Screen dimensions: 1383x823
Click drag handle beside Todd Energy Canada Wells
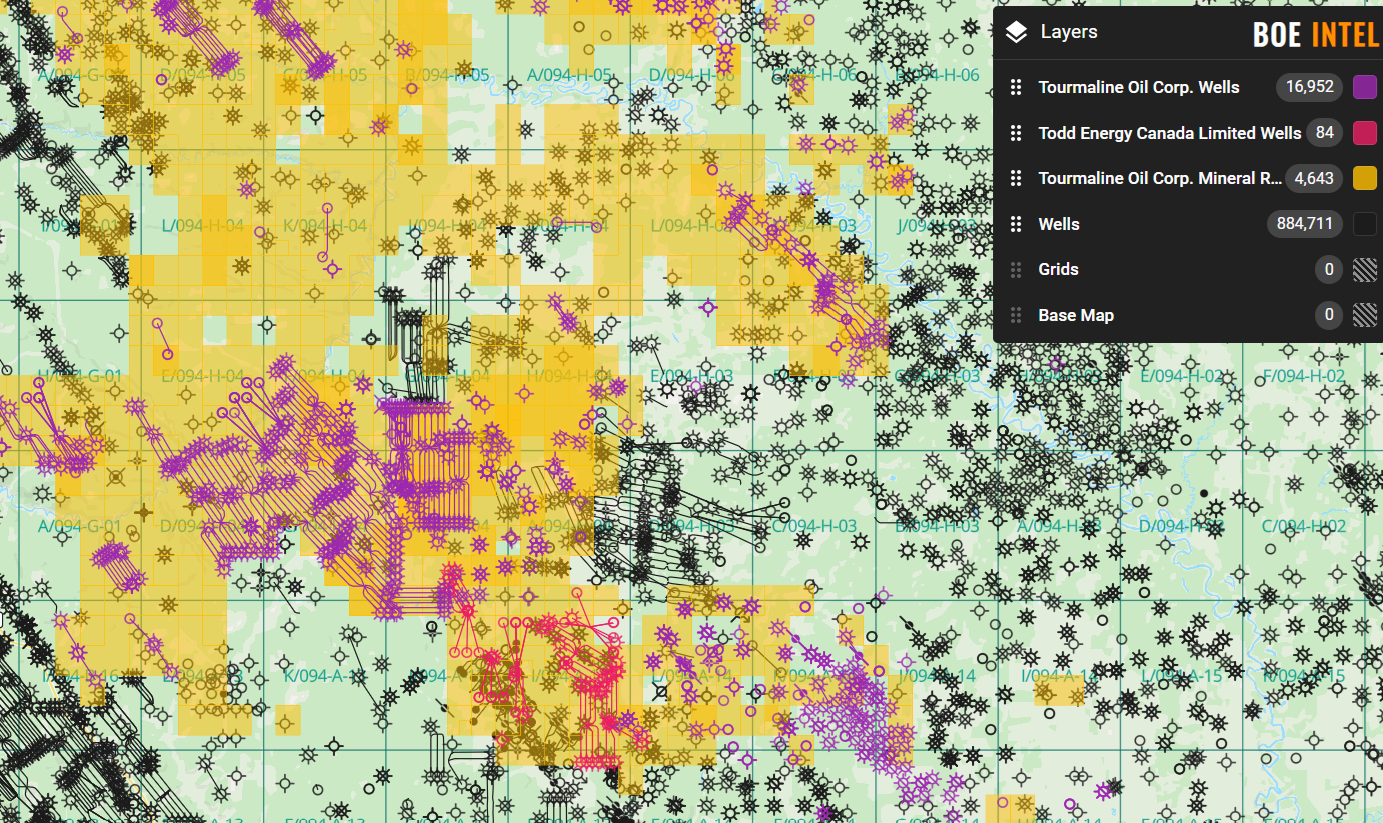pyautogui.click(x=1016, y=133)
